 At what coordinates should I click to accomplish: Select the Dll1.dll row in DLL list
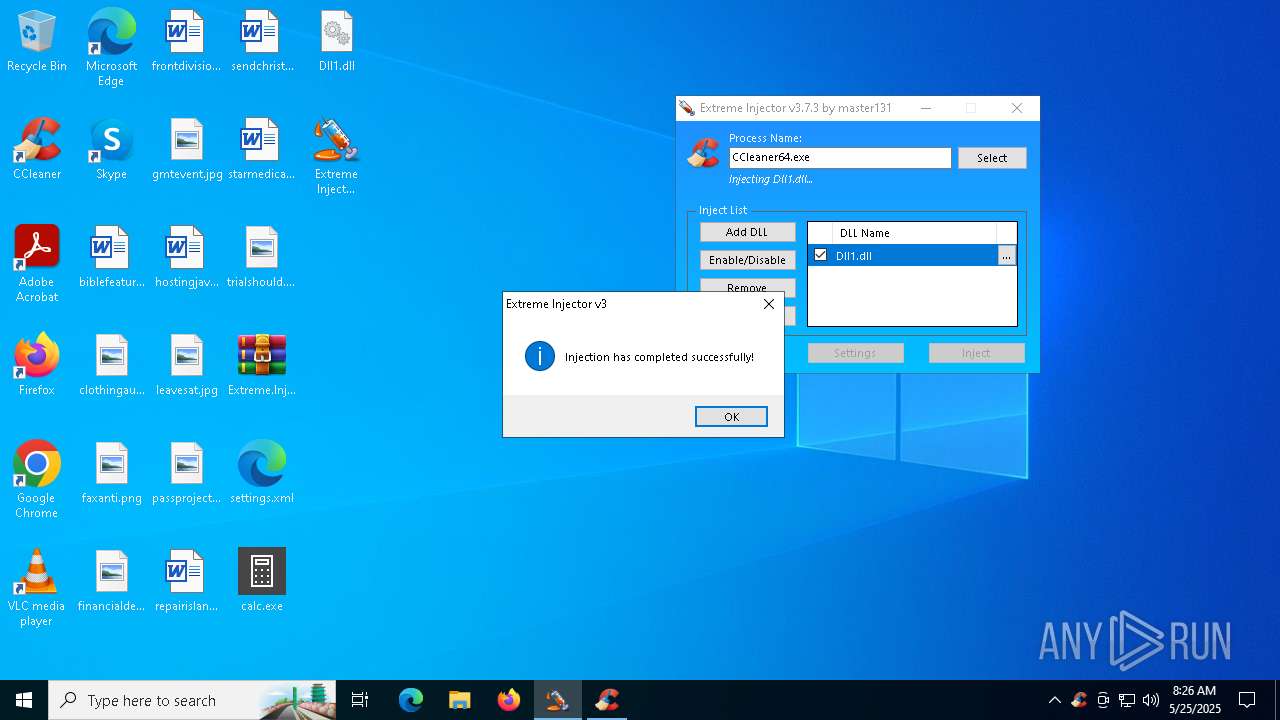[912, 256]
